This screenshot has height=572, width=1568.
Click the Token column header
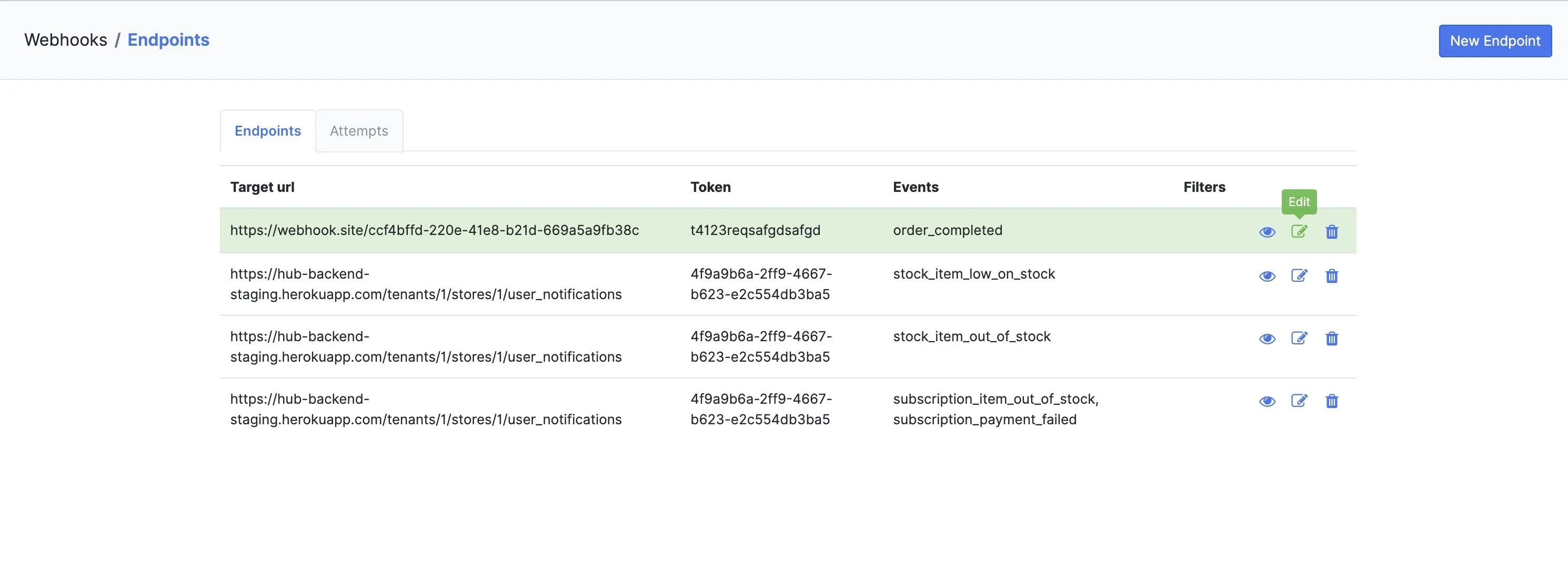click(x=710, y=187)
